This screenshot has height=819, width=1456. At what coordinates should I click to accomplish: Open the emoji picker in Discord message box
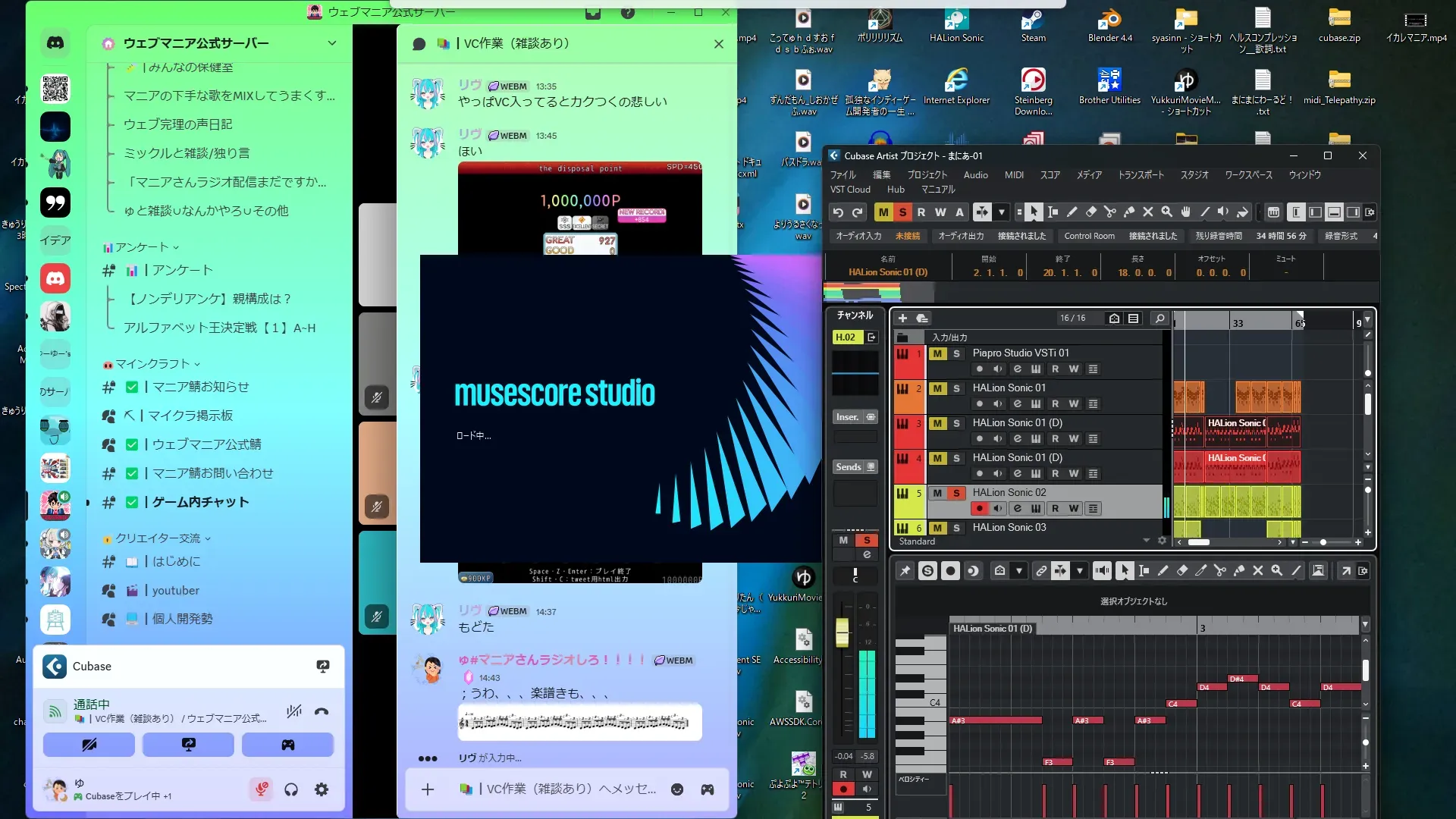[x=677, y=789]
